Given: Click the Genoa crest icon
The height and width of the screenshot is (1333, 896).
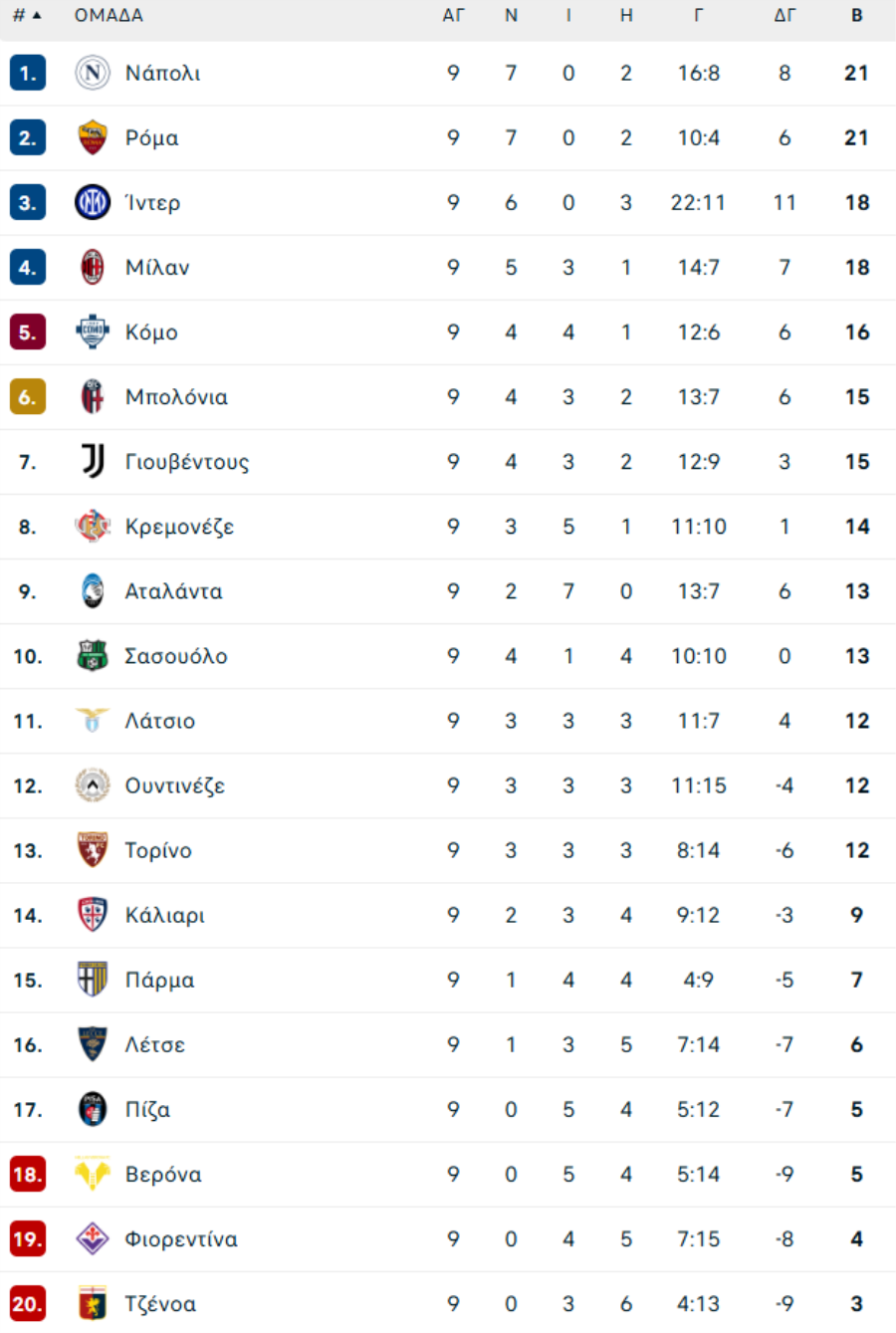Looking at the screenshot, I should point(93,1303).
